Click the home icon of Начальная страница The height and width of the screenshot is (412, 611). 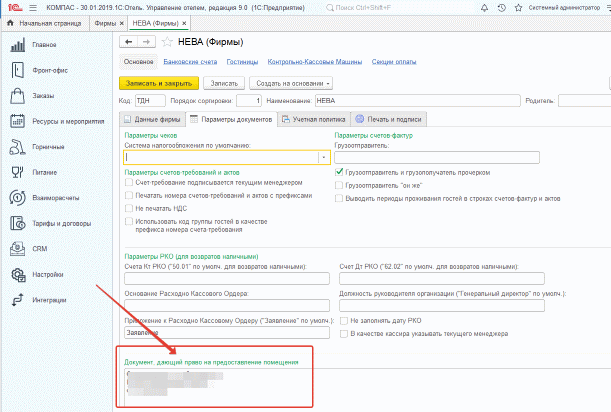point(11,23)
